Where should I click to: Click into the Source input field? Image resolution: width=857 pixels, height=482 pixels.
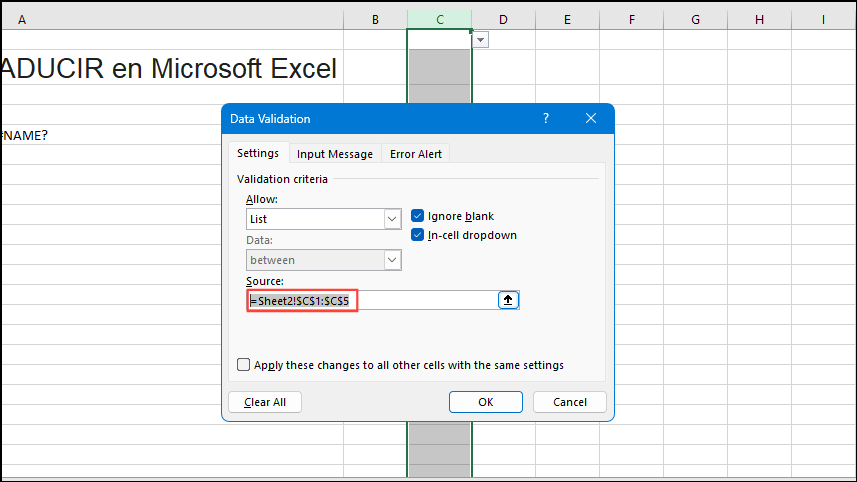click(372, 301)
